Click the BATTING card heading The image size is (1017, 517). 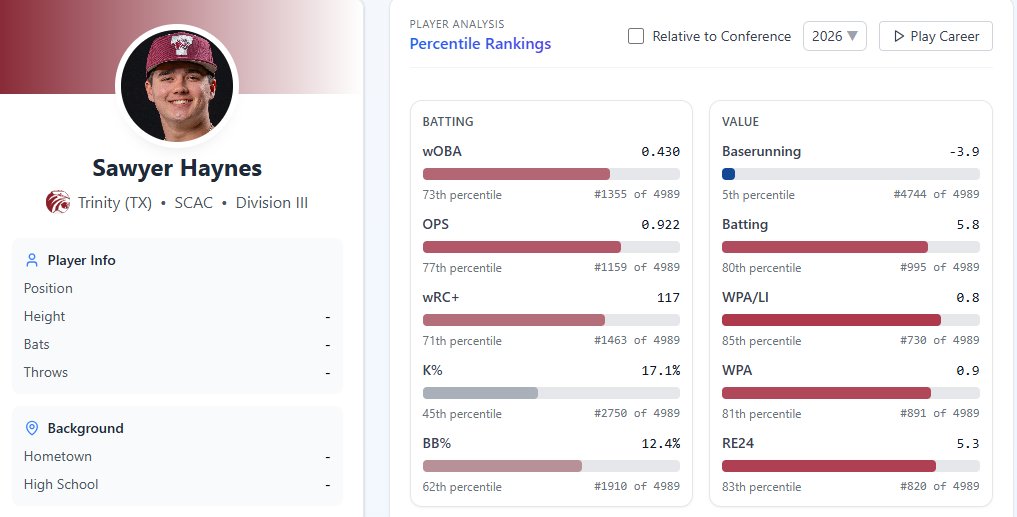point(448,121)
